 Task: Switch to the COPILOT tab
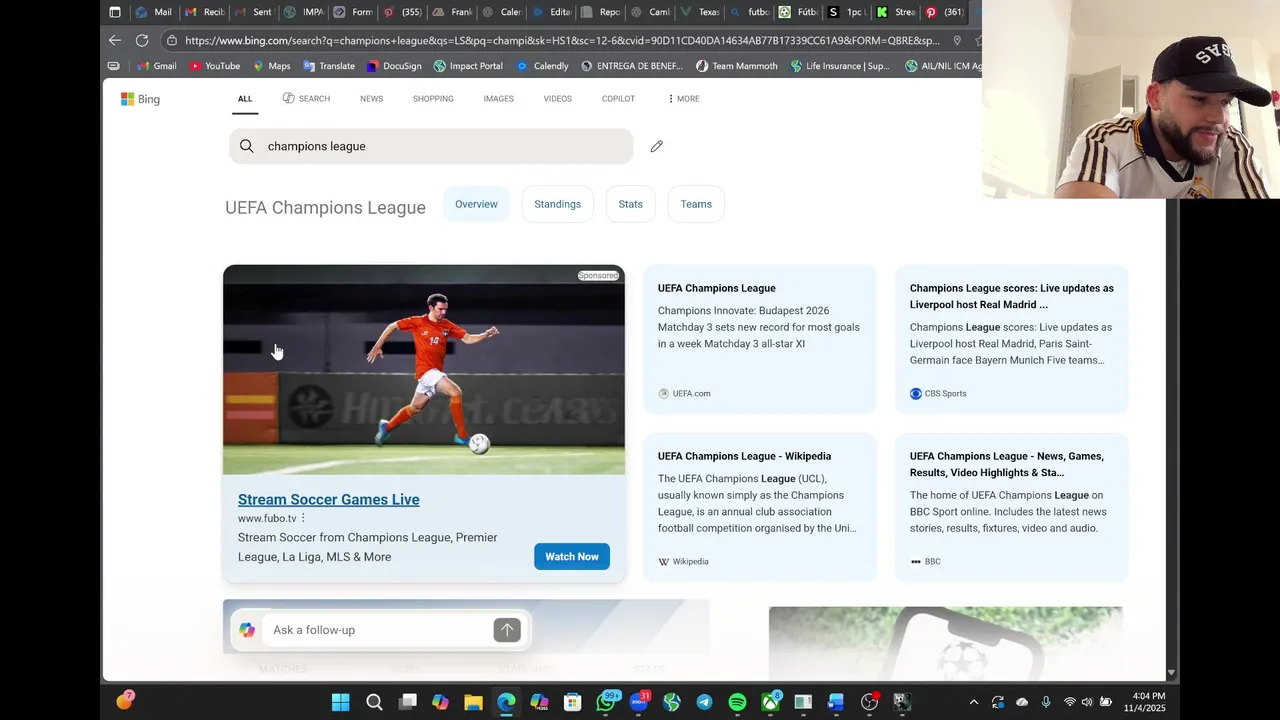click(x=618, y=98)
